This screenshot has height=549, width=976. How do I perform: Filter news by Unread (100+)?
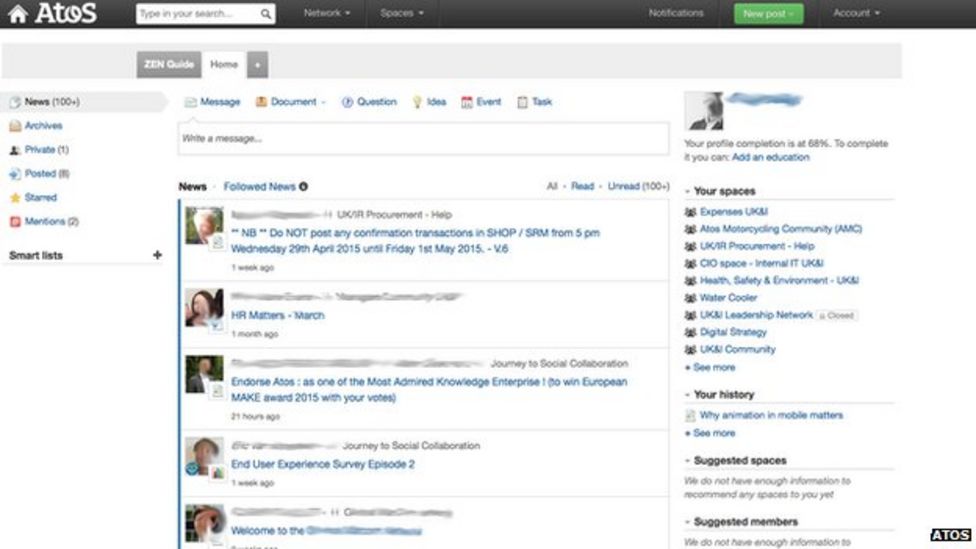pos(638,187)
